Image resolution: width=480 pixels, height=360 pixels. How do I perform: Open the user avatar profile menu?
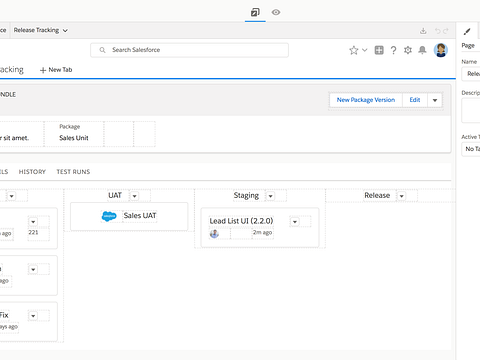pyautogui.click(x=441, y=50)
